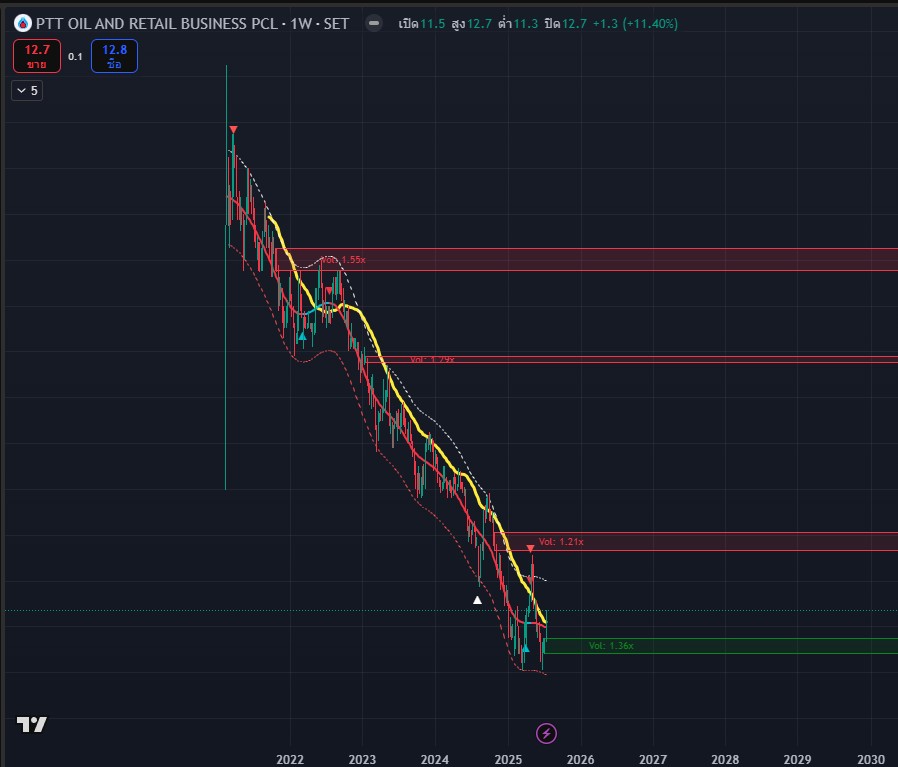Select the Vol: 1.79x zone label
The image size is (898, 767).
click(x=432, y=360)
